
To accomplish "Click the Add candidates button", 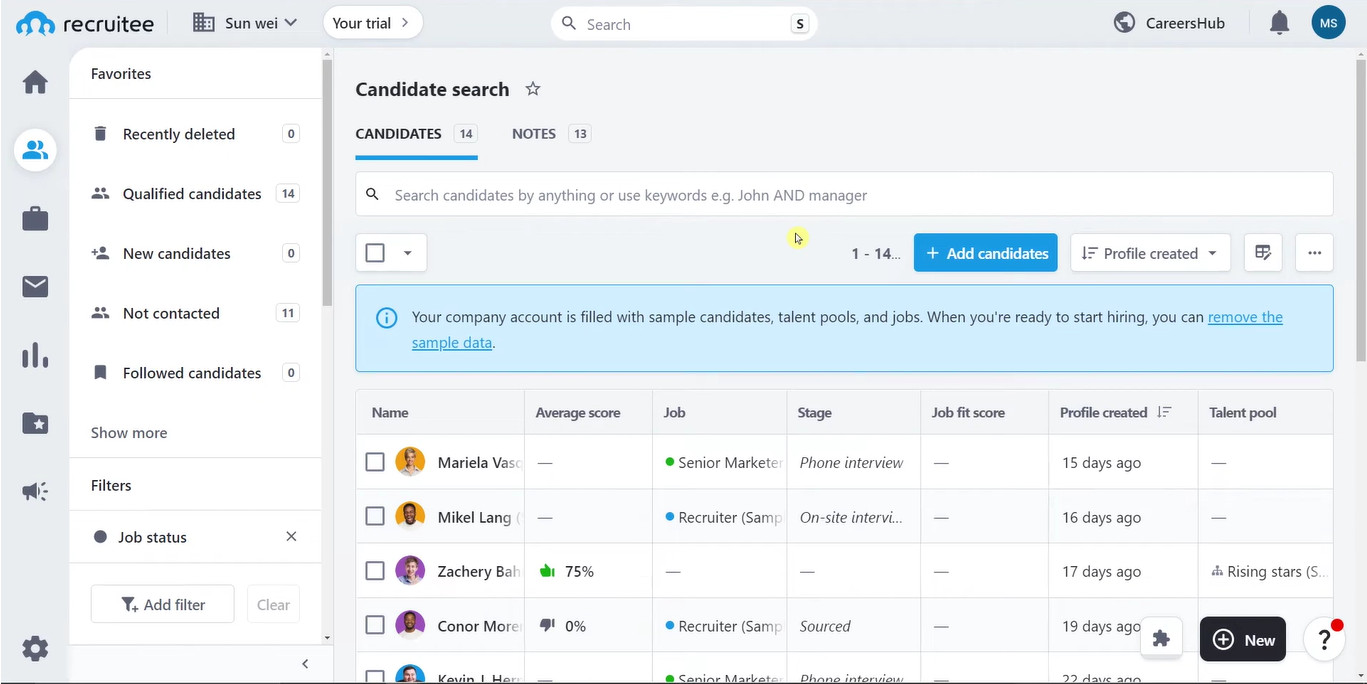I will (x=985, y=253).
